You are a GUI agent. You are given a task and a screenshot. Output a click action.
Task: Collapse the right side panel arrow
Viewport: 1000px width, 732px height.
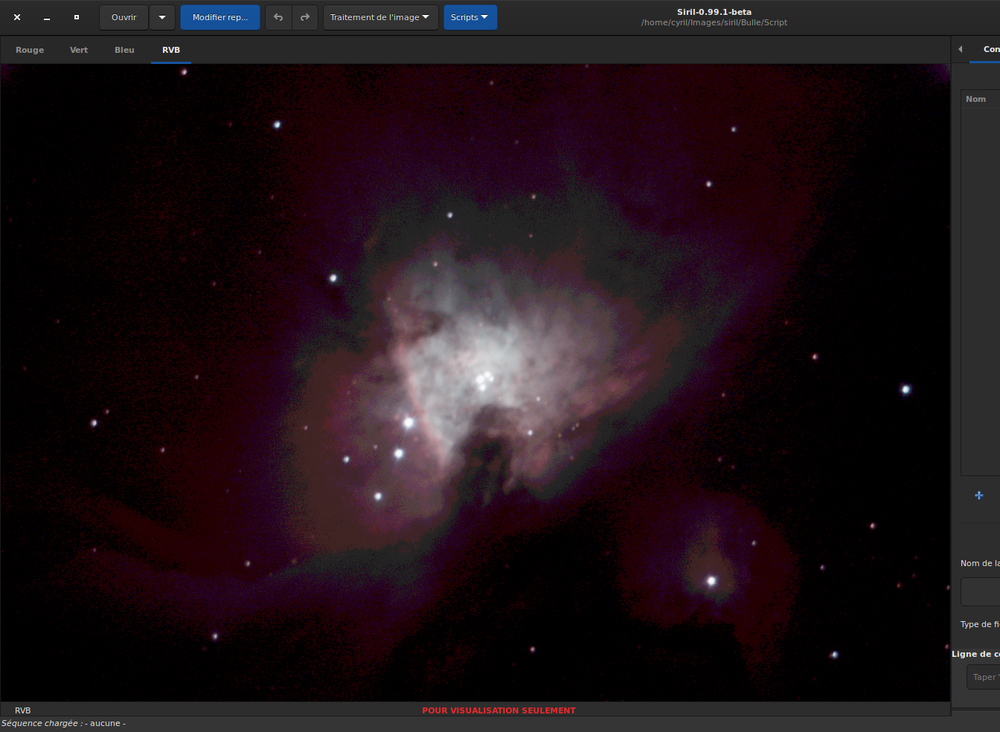960,49
